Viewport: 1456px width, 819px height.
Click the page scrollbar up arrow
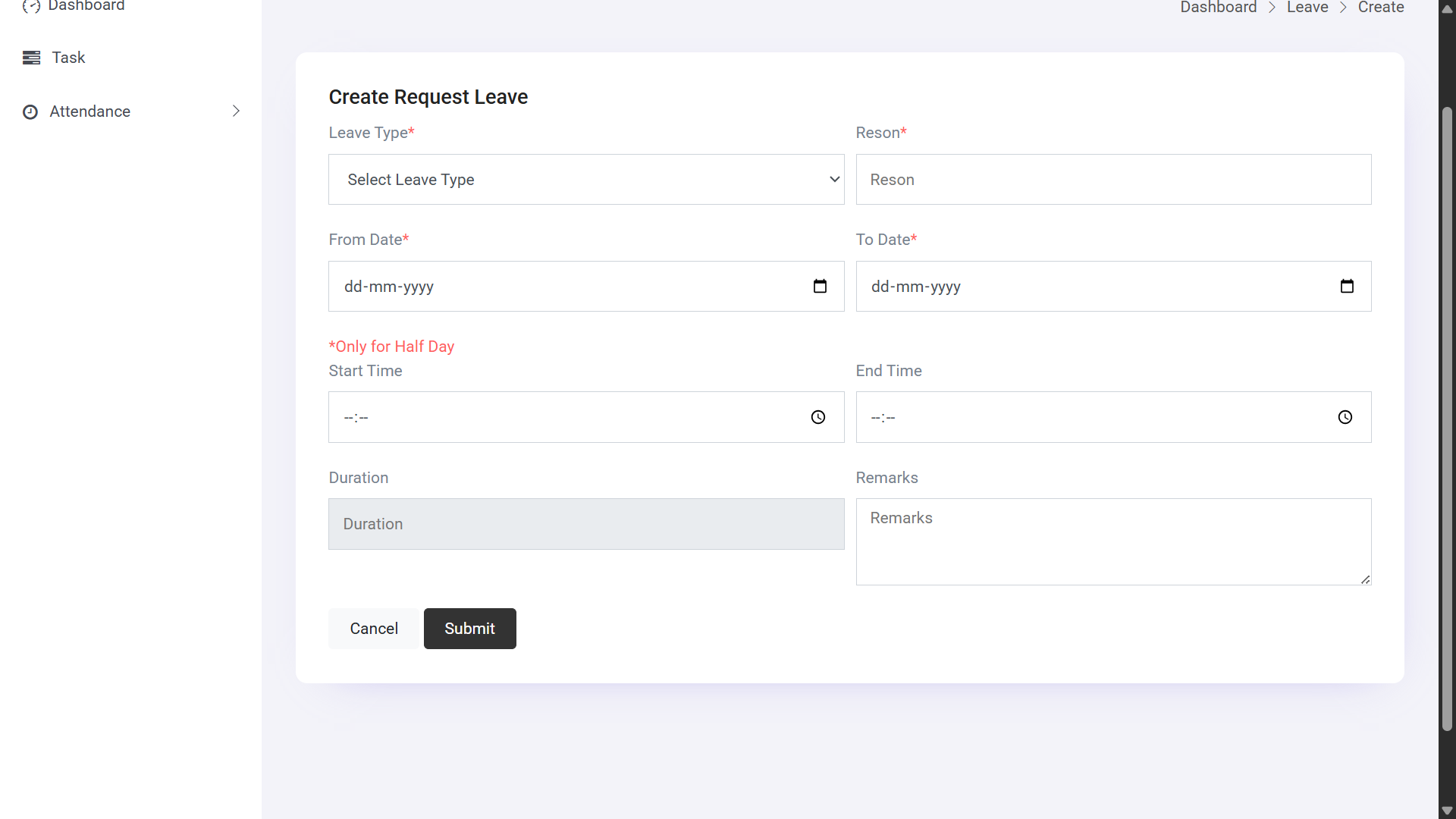tap(1447, 9)
